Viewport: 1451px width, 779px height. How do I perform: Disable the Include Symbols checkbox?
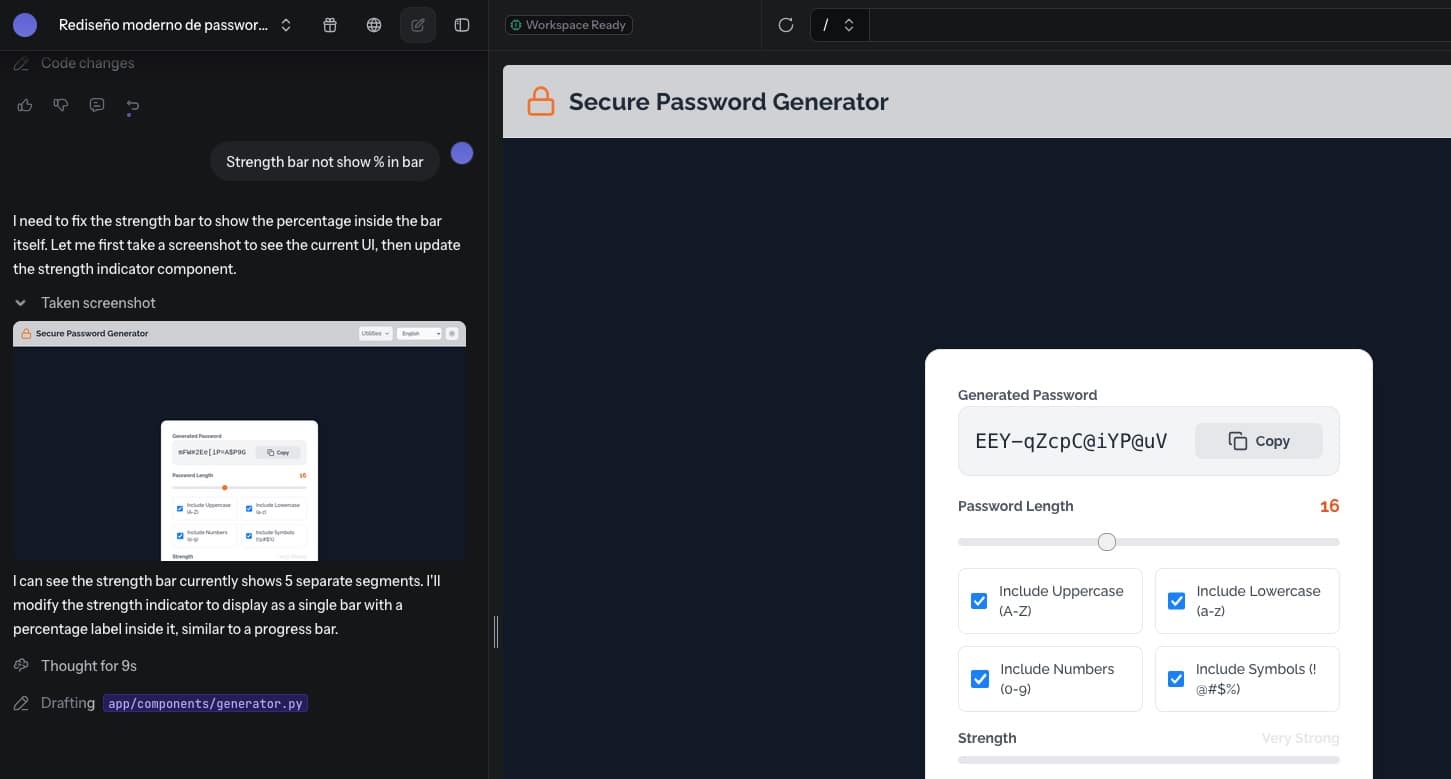(1176, 679)
